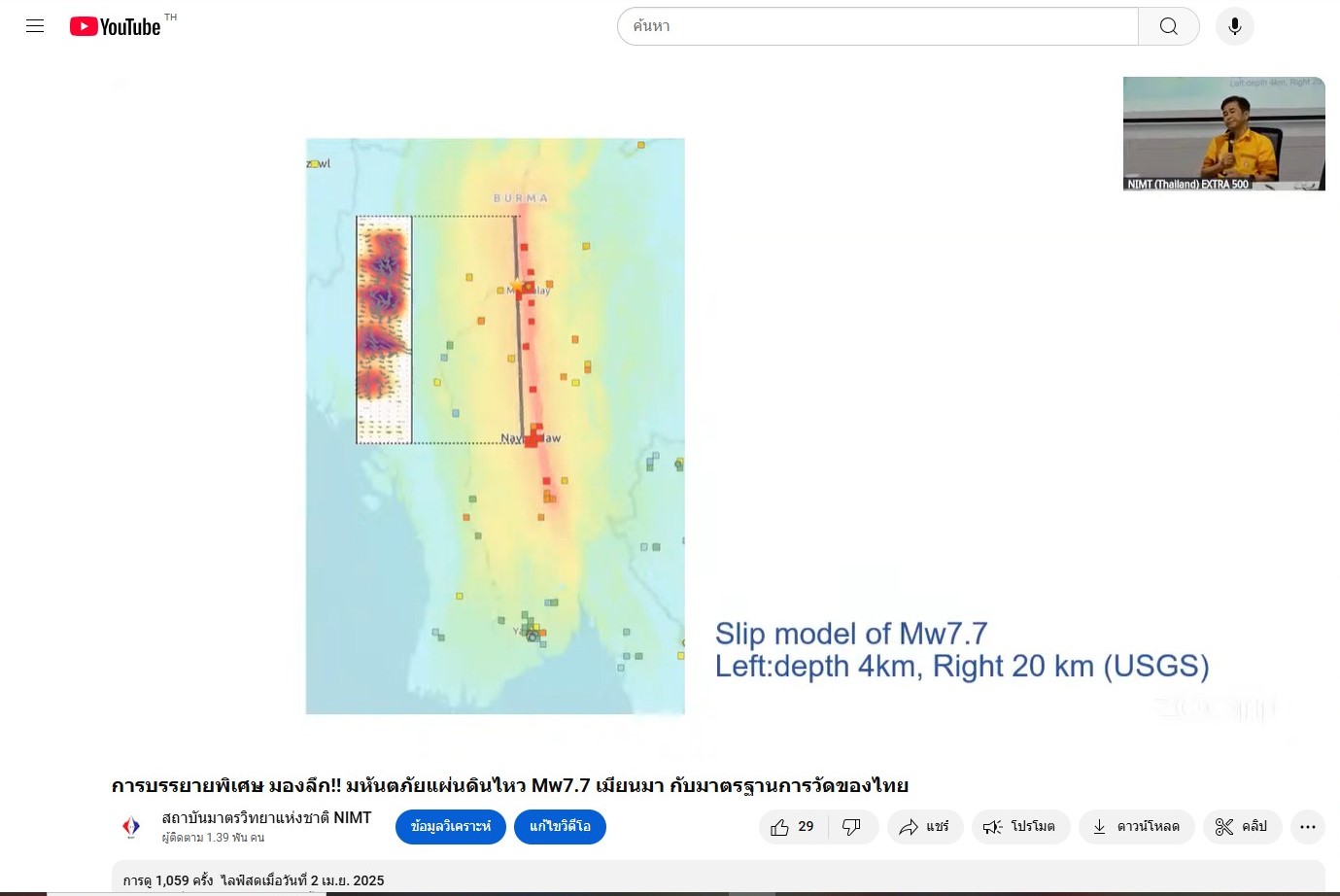
Task: Start voice search with microphone icon
Action: coord(1234,26)
